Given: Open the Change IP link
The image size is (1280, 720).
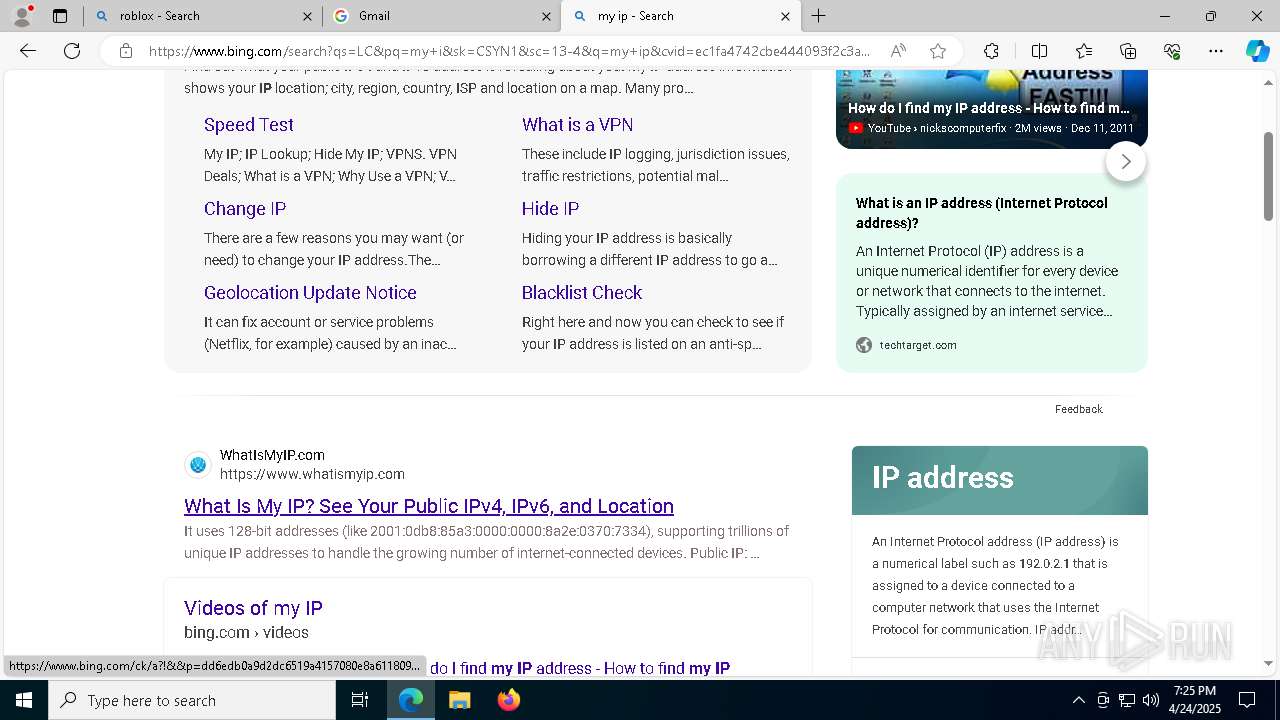Looking at the screenshot, I should 245,209.
